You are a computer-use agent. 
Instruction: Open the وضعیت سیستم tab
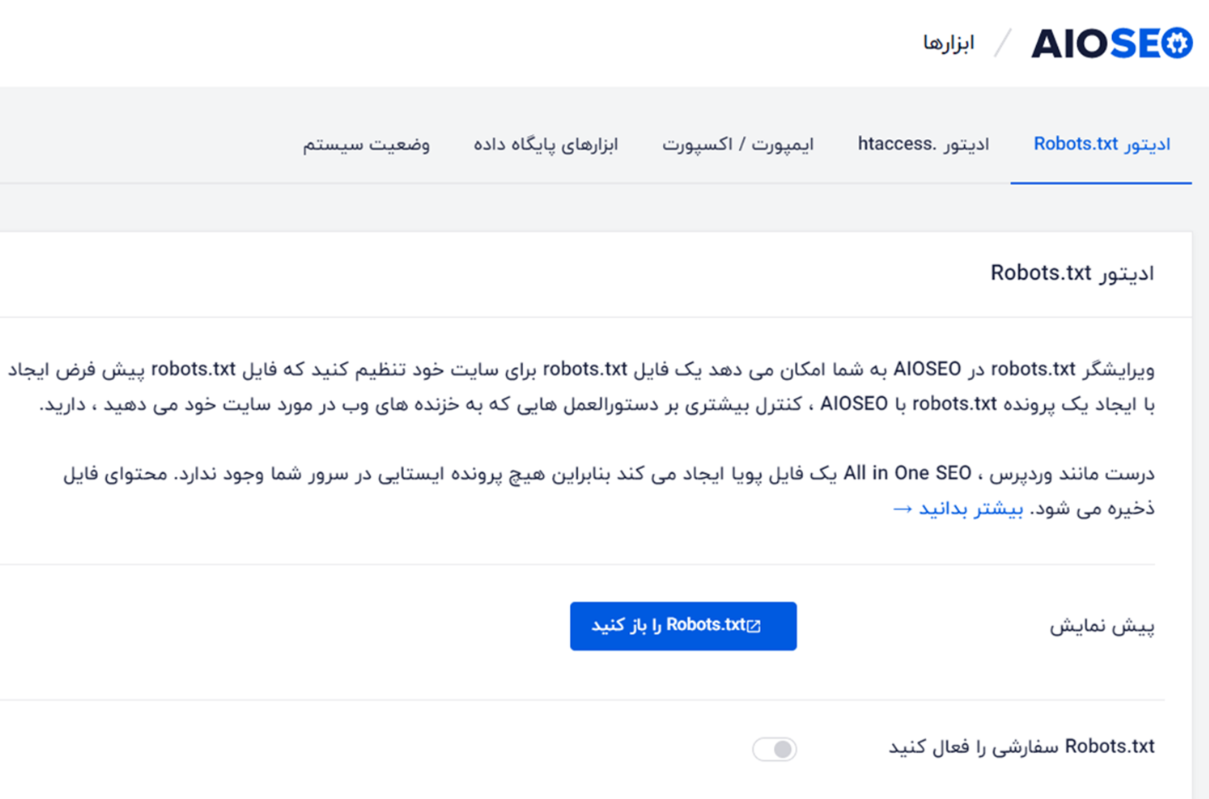pyautogui.click(x=367, y=144)
